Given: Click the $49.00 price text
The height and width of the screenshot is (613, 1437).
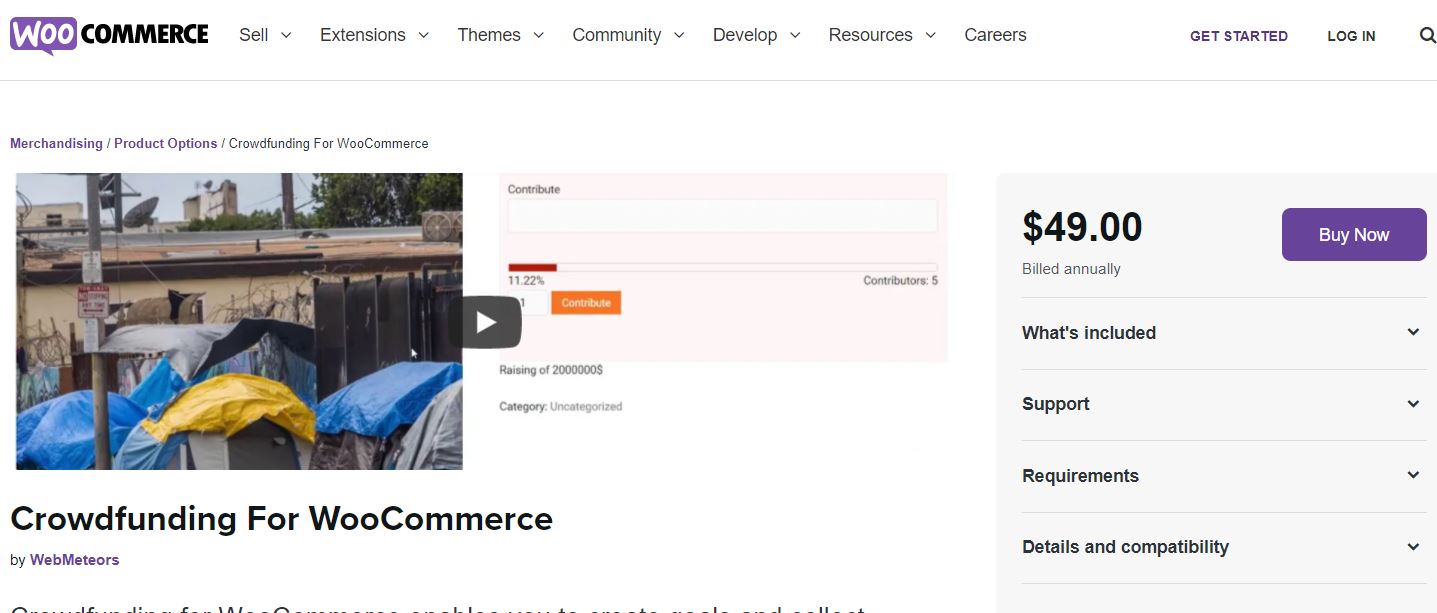Looking at the screenshot, I should point(1082,227).
